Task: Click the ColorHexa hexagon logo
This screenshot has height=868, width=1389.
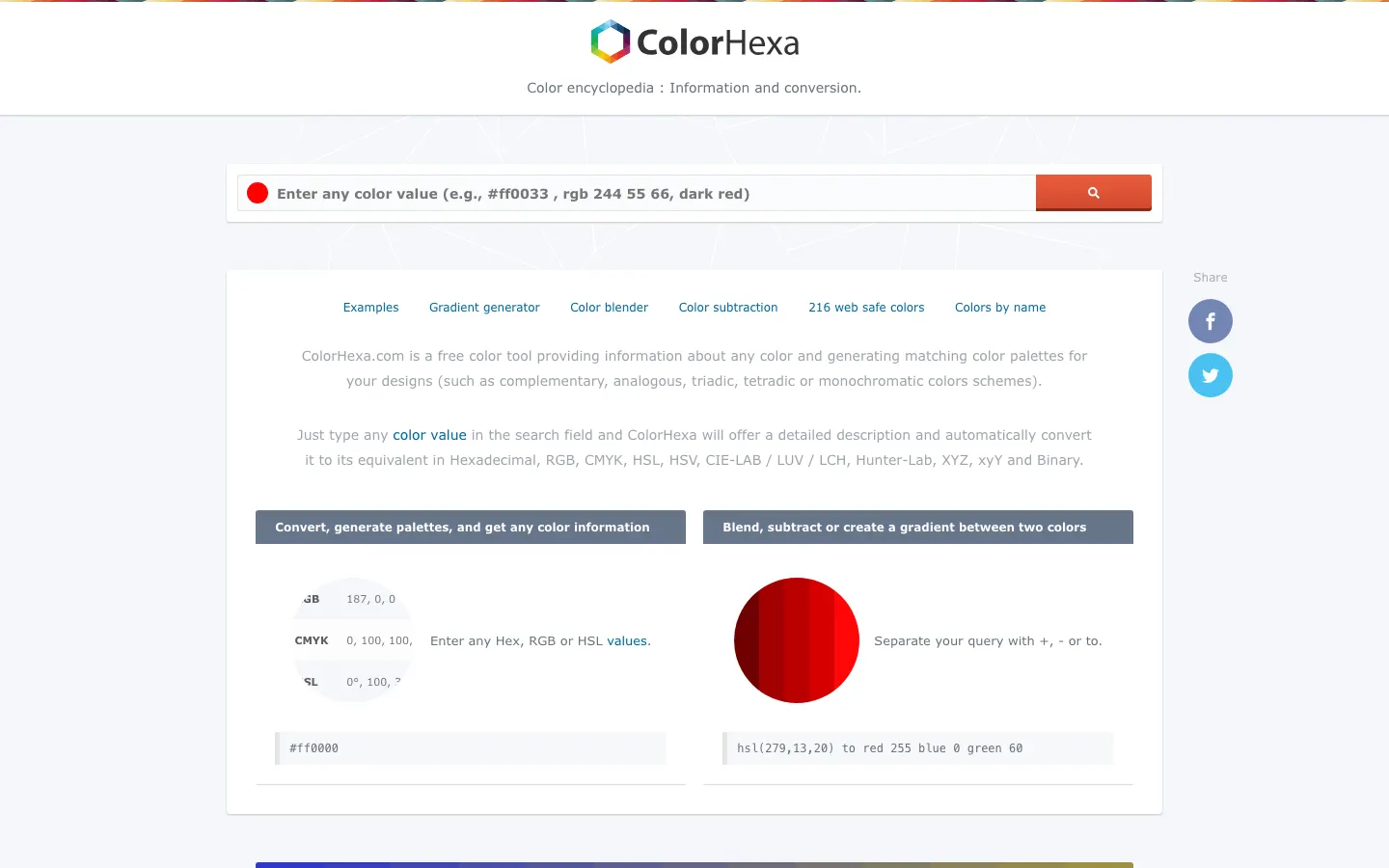Action: 610,42
